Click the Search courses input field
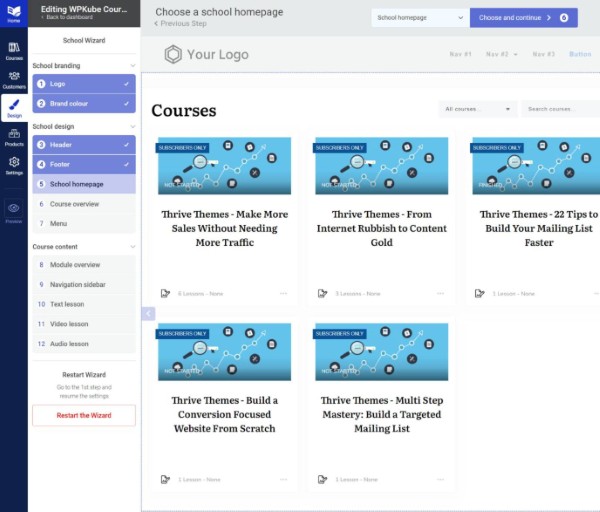The height and width of the screenshot is (512, 600). pos(560,109)
